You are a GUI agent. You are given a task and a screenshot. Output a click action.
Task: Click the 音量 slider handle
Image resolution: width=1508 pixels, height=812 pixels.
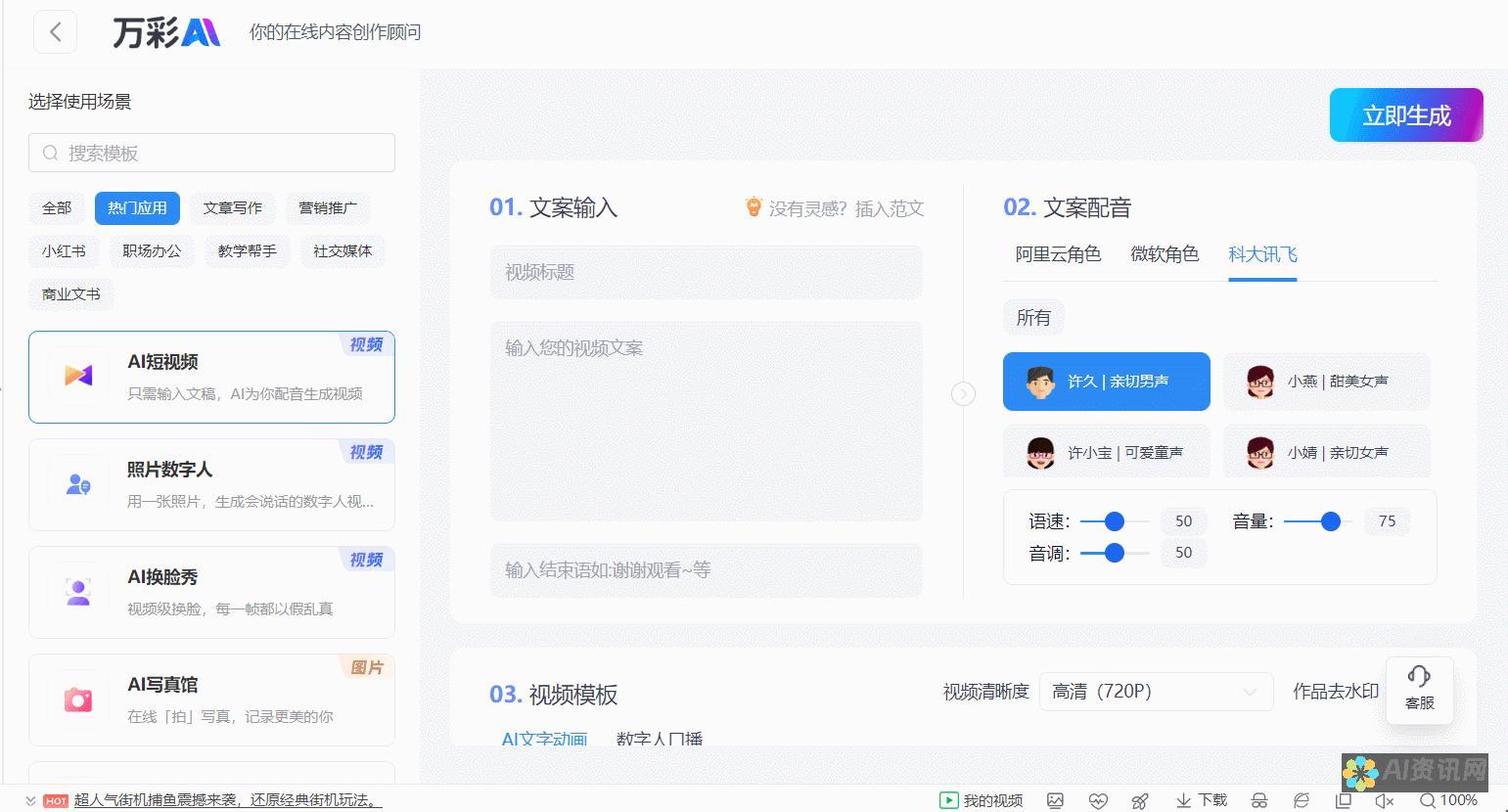[1330, 521]
